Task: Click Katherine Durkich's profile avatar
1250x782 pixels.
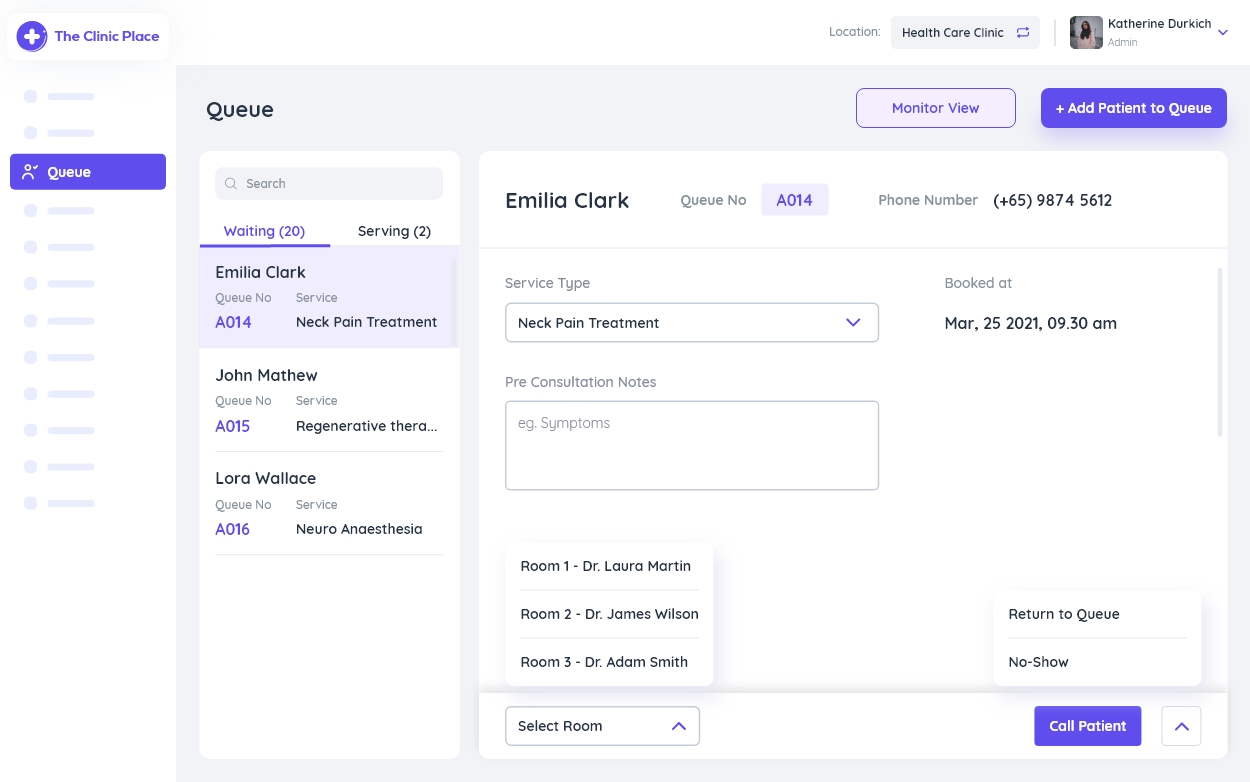Action: click(x=1086, y=32)
